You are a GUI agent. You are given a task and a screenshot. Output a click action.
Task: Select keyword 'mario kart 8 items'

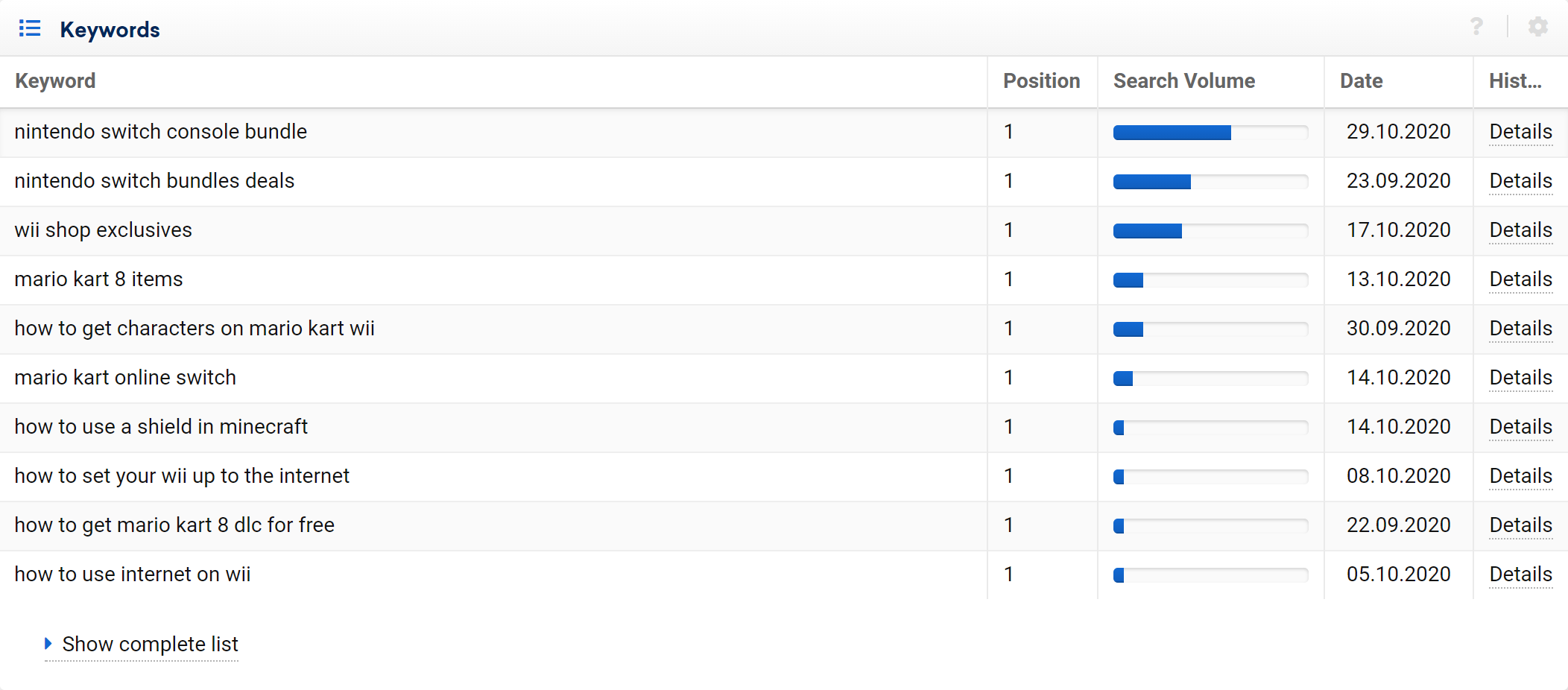click(98, 279)
